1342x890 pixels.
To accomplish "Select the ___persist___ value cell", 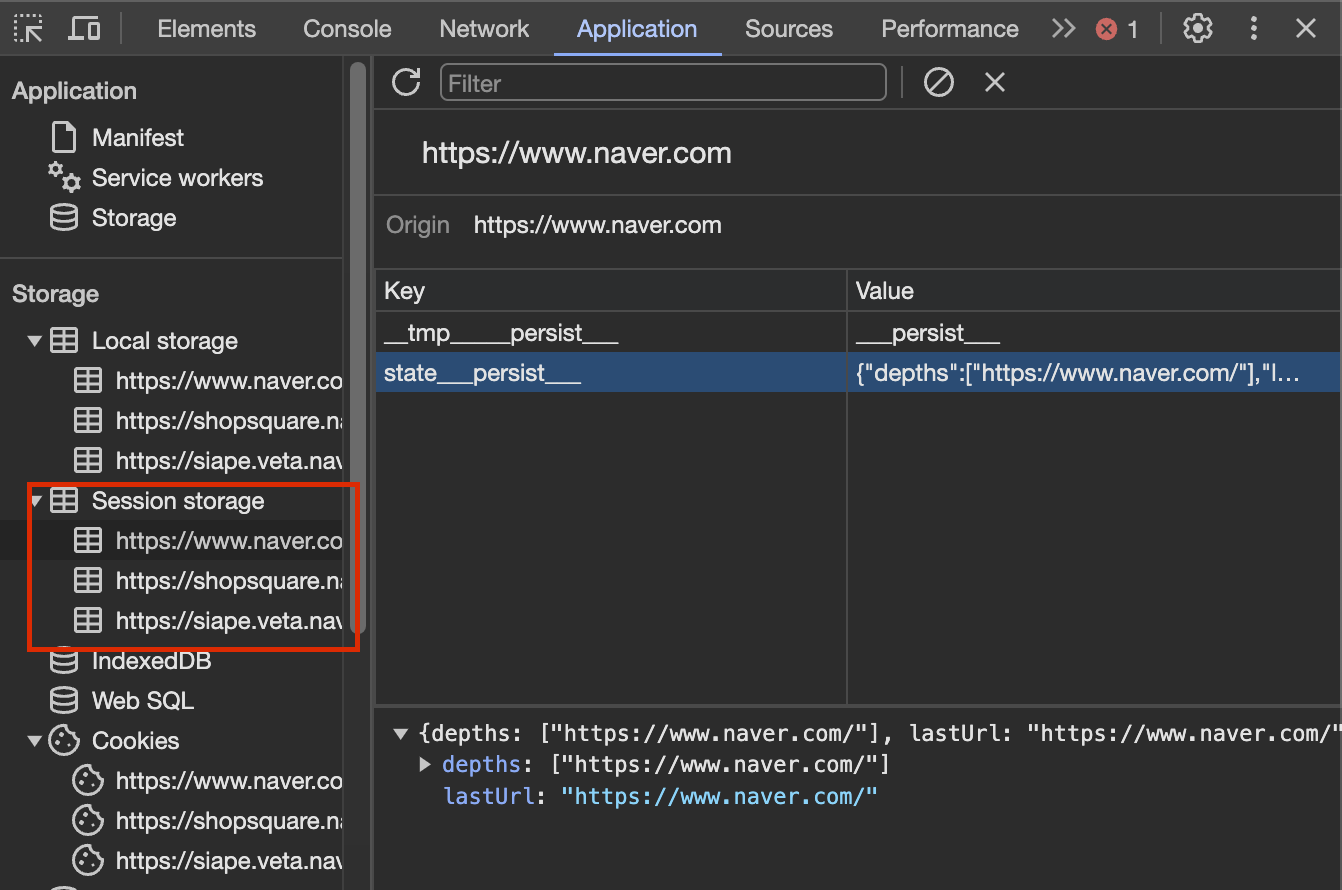I will coord(1094,333).
